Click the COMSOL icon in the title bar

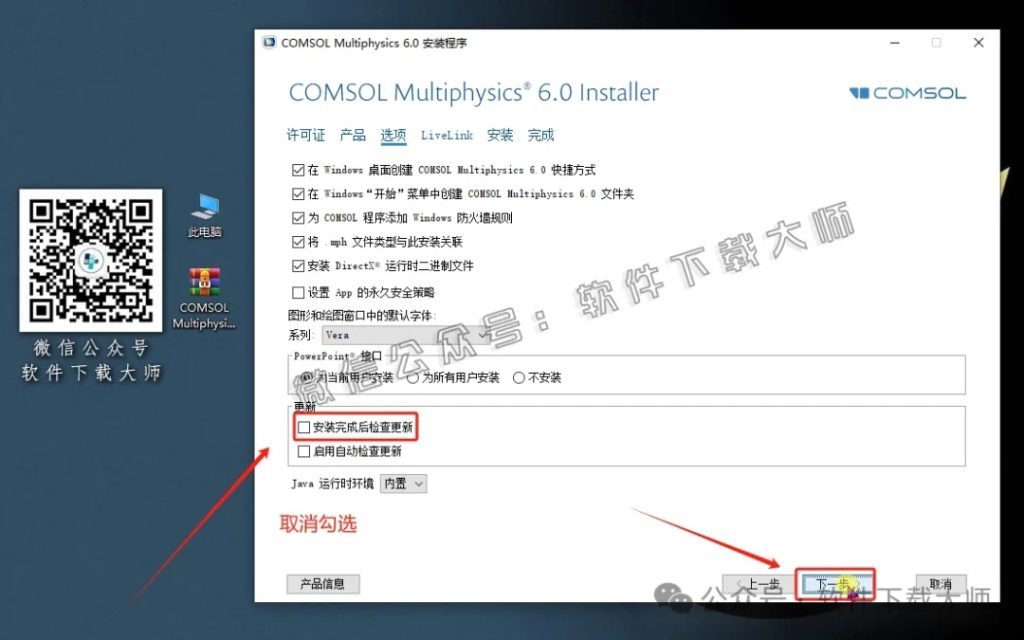point(268,42)
